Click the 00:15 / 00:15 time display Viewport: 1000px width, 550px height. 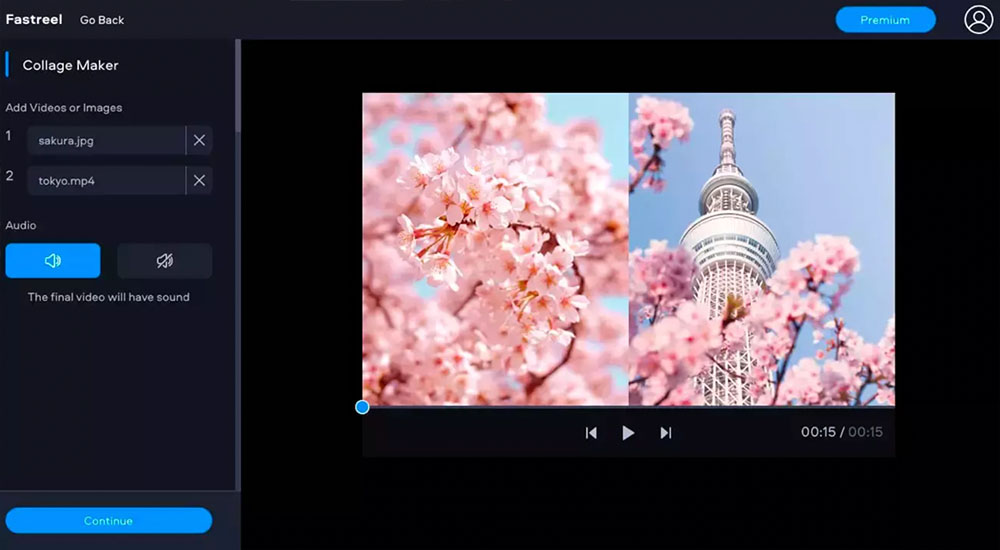(842, 432)
